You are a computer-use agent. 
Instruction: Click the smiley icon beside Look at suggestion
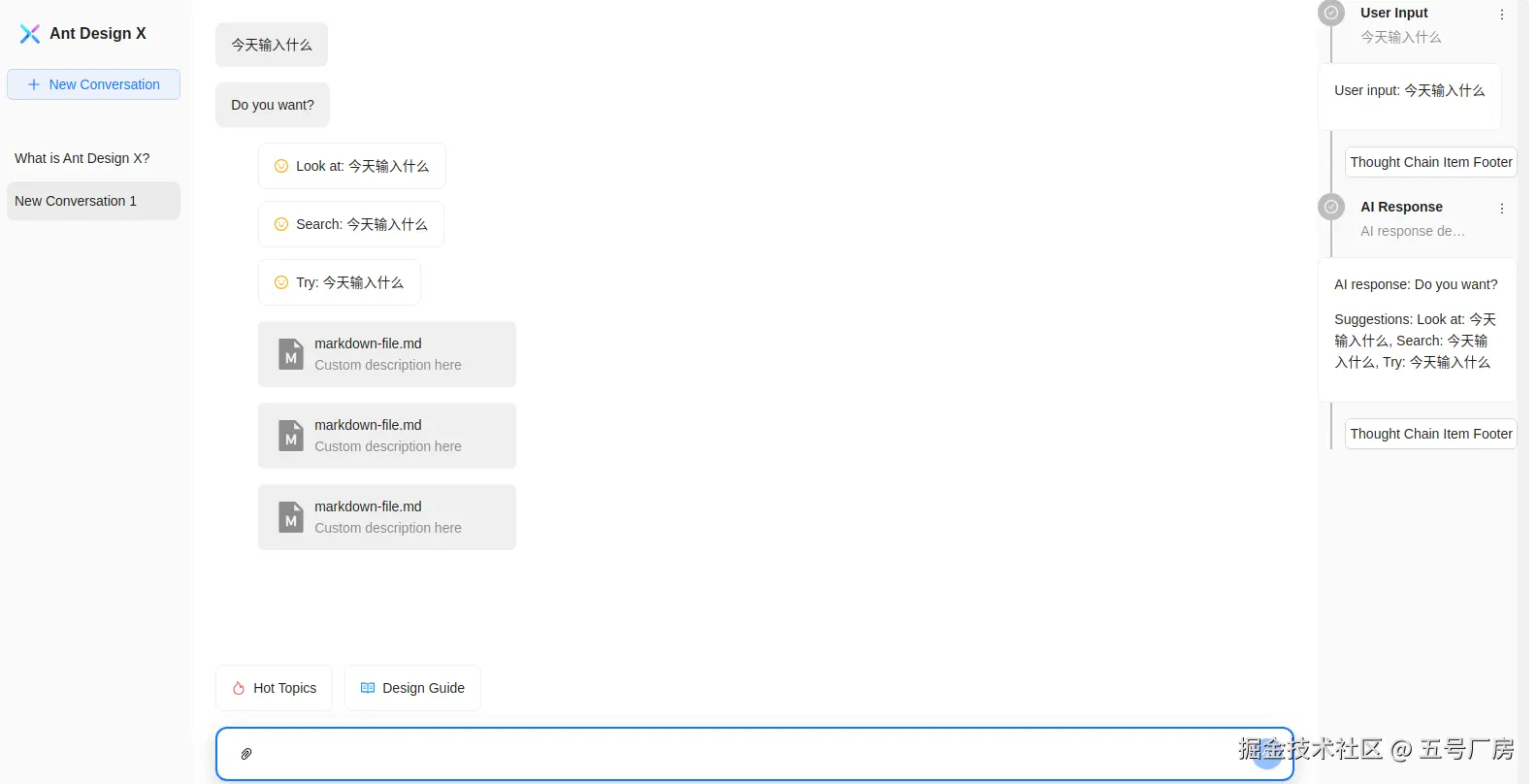pyautogui.click(x=281, y=166)
